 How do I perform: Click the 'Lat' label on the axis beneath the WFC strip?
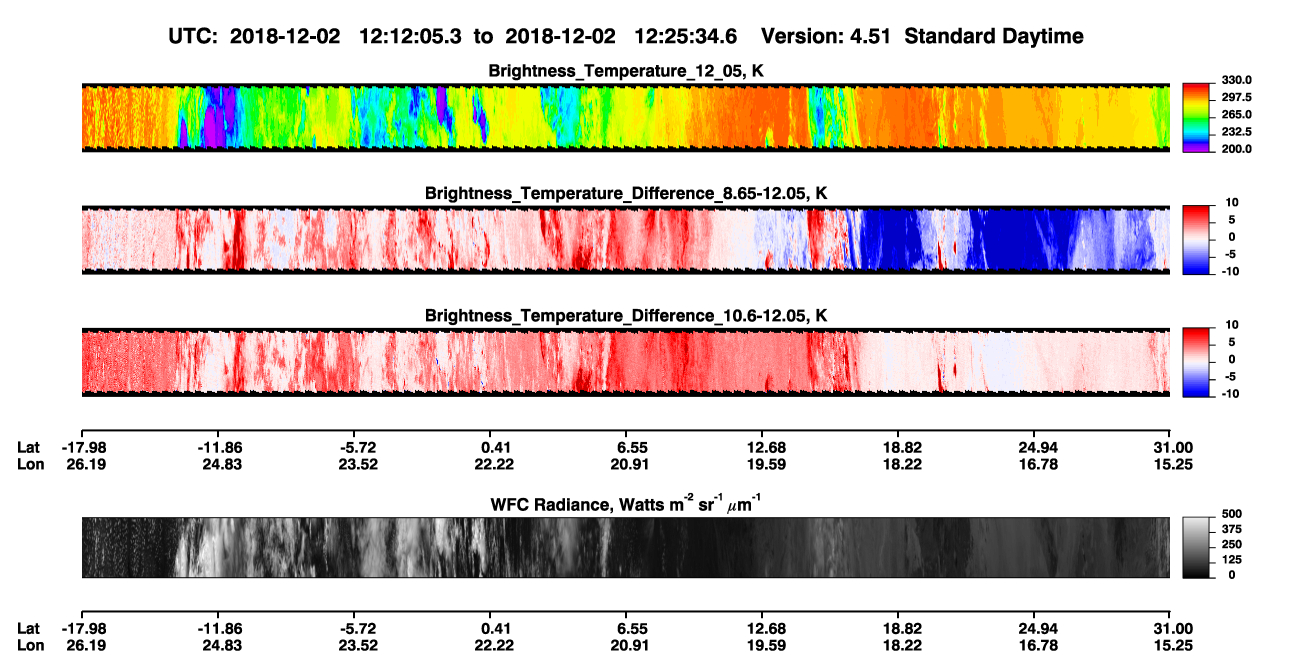point(27,628)
